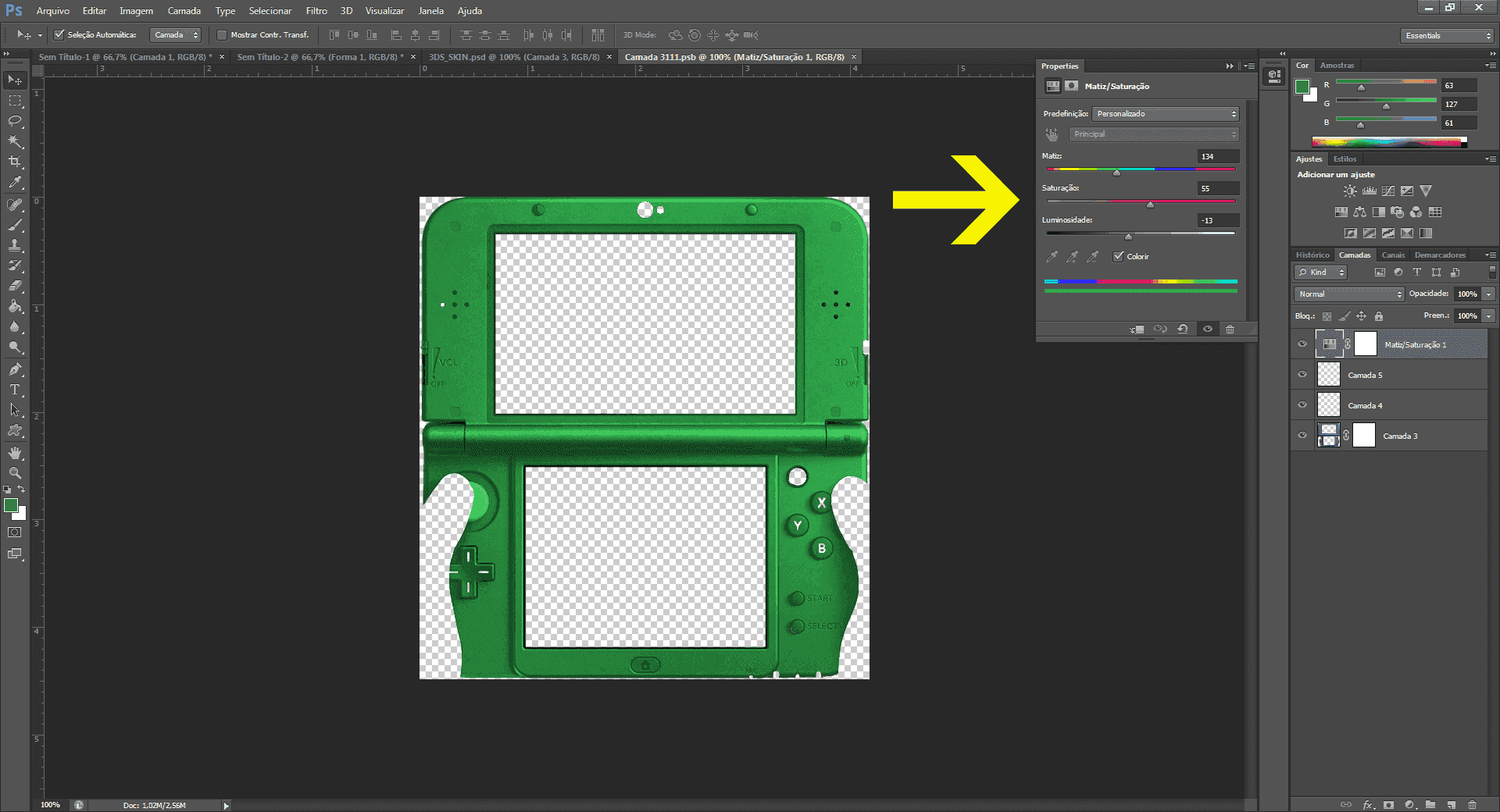Open the Opacidade slider dropdown arrow

tap(1489, 294)
